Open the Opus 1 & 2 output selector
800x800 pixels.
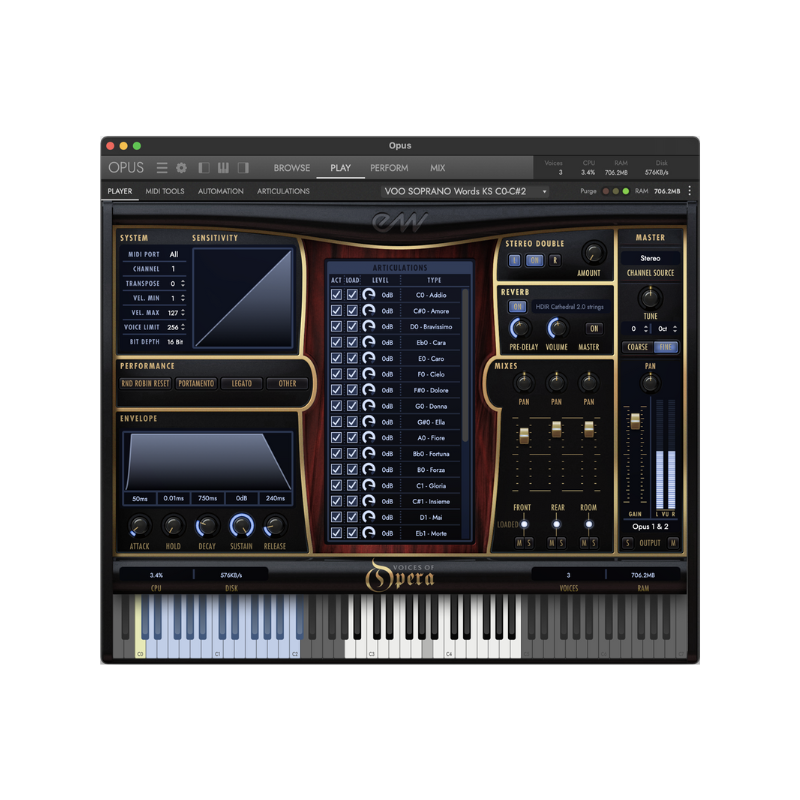[x=650, y=527]
